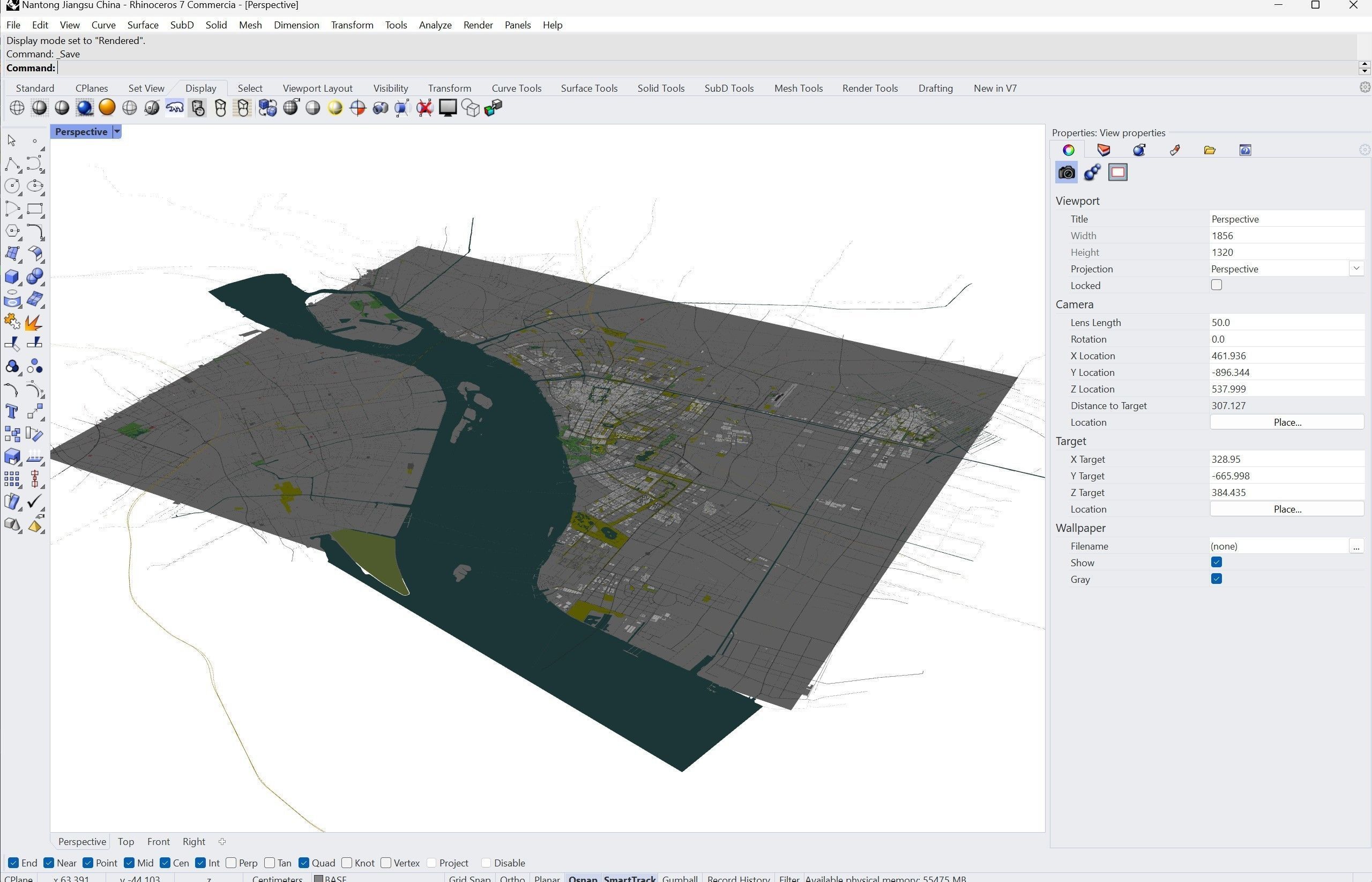Open the Layers panel icon in Properties
The height and width of the screenshot is (882, 1372).
(x=1103, y=150)
